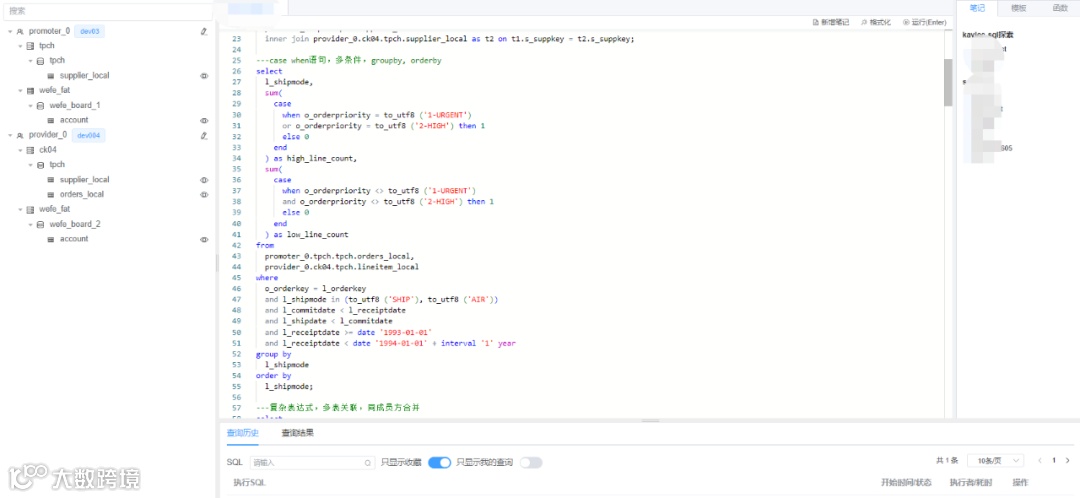
Task: Select account under wefe_board_2
Action: pyautogui.click(x=74, y=239)
